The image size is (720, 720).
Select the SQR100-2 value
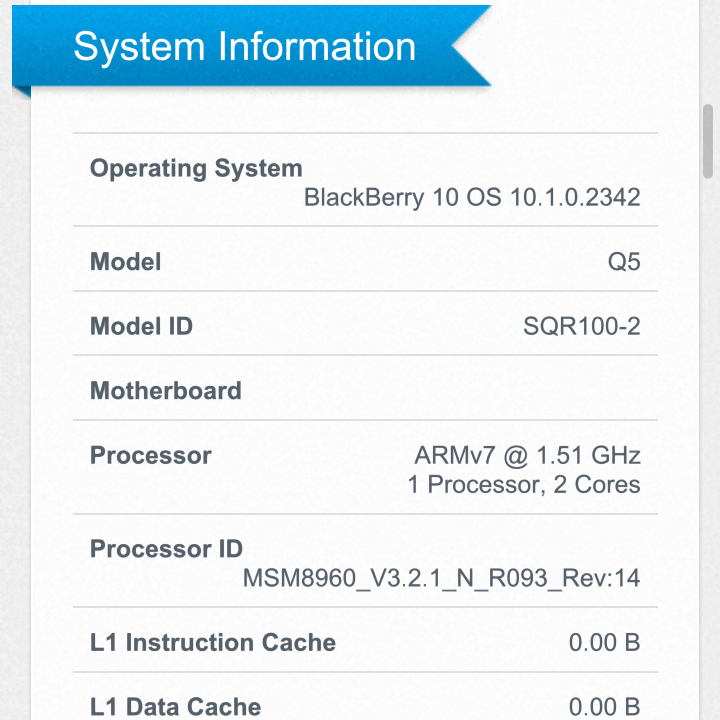[581, 326]
